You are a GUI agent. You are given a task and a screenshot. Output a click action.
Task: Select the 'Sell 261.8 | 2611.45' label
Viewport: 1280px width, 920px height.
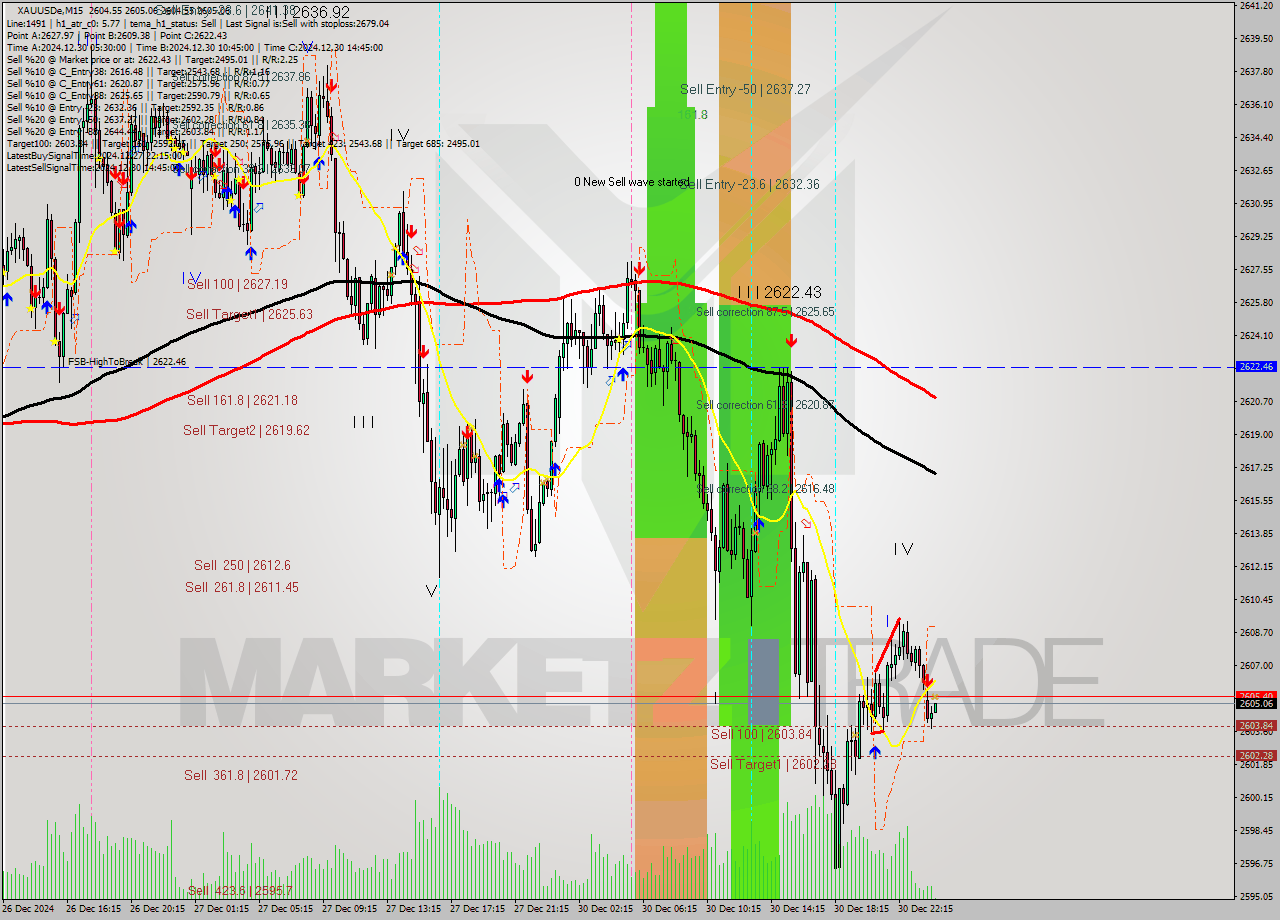[241, 588]
